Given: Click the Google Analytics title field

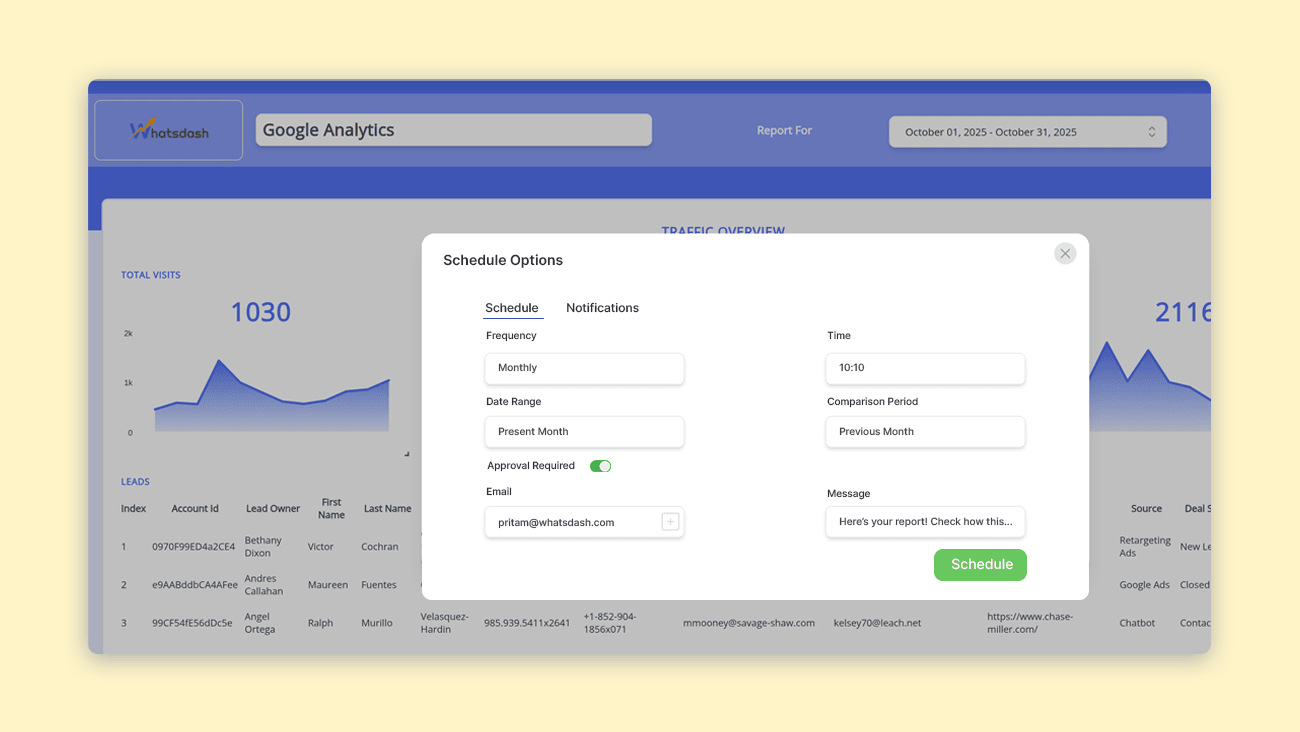Looking at the screenshot, I should tap(453, 129).
